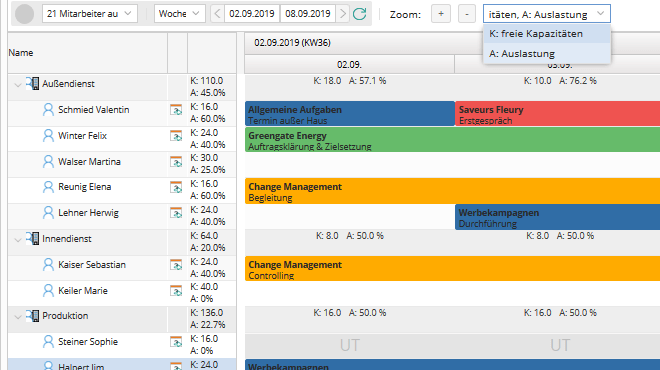
Task: Click person icon beside Winter Felix
Action: pos(48,136)
